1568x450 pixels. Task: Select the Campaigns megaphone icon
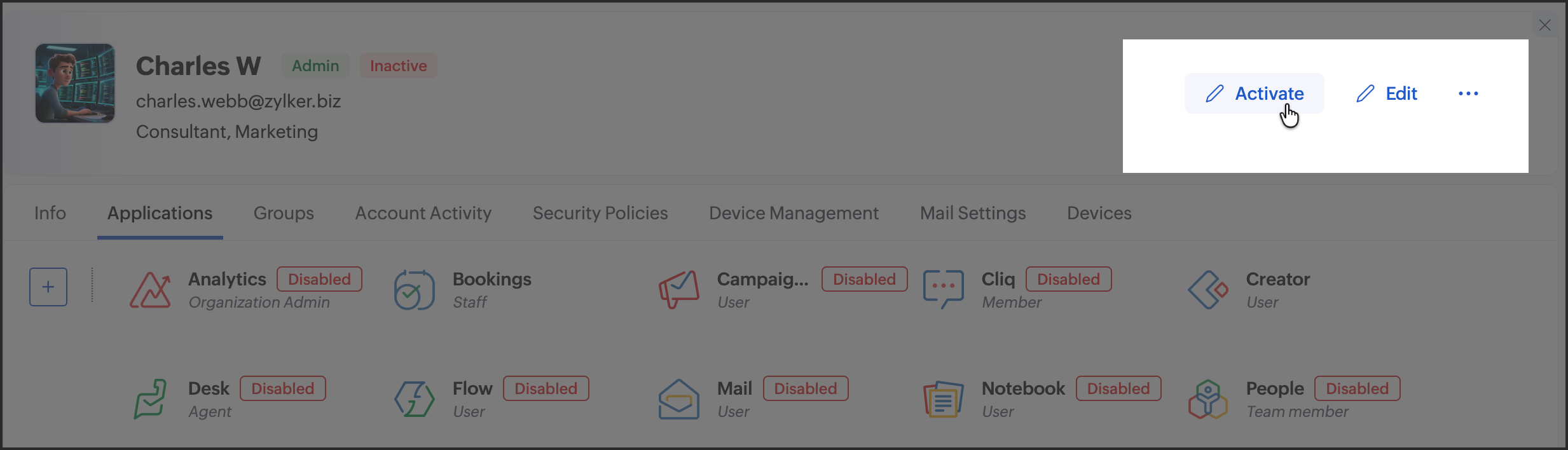coord(679,290)
